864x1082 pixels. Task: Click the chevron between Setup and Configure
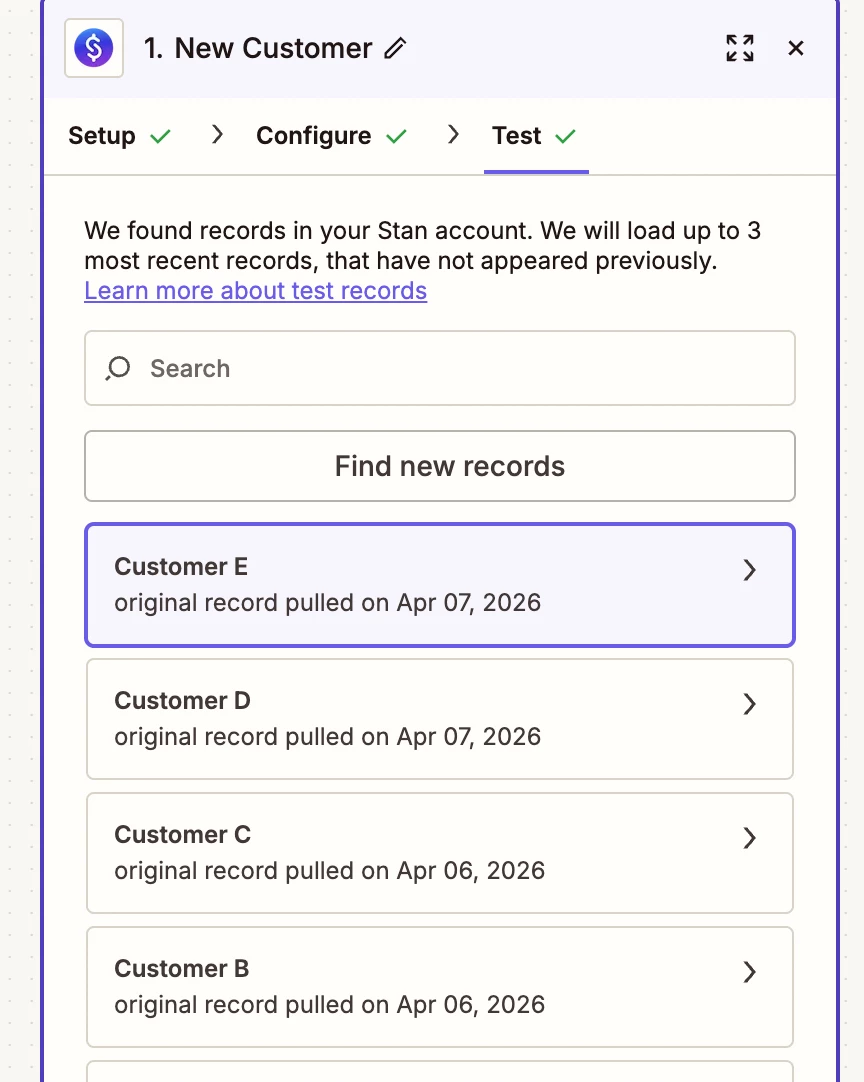pos(217,135)
